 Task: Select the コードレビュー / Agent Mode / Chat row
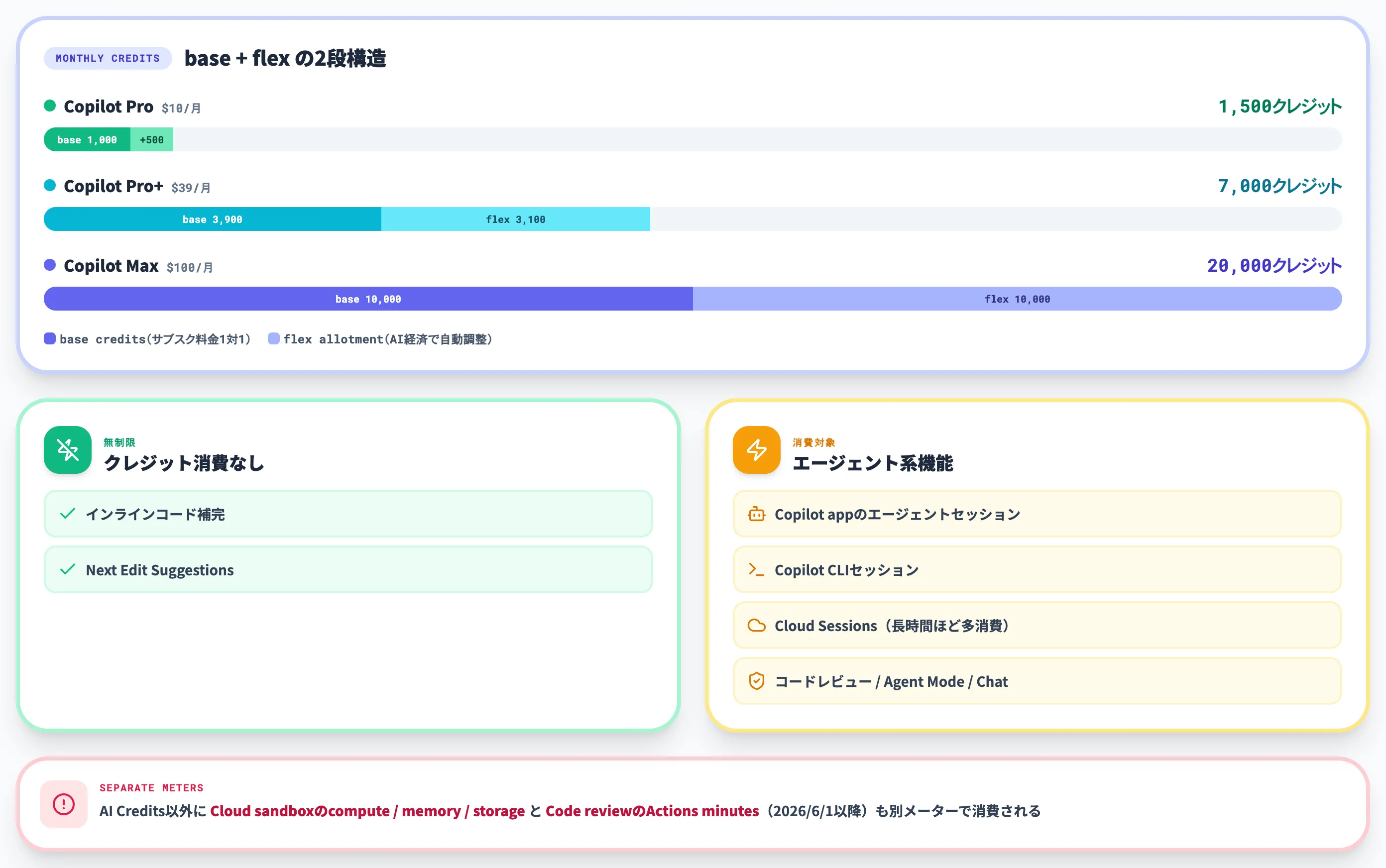pyautogui.click(x=1037, y=681)
